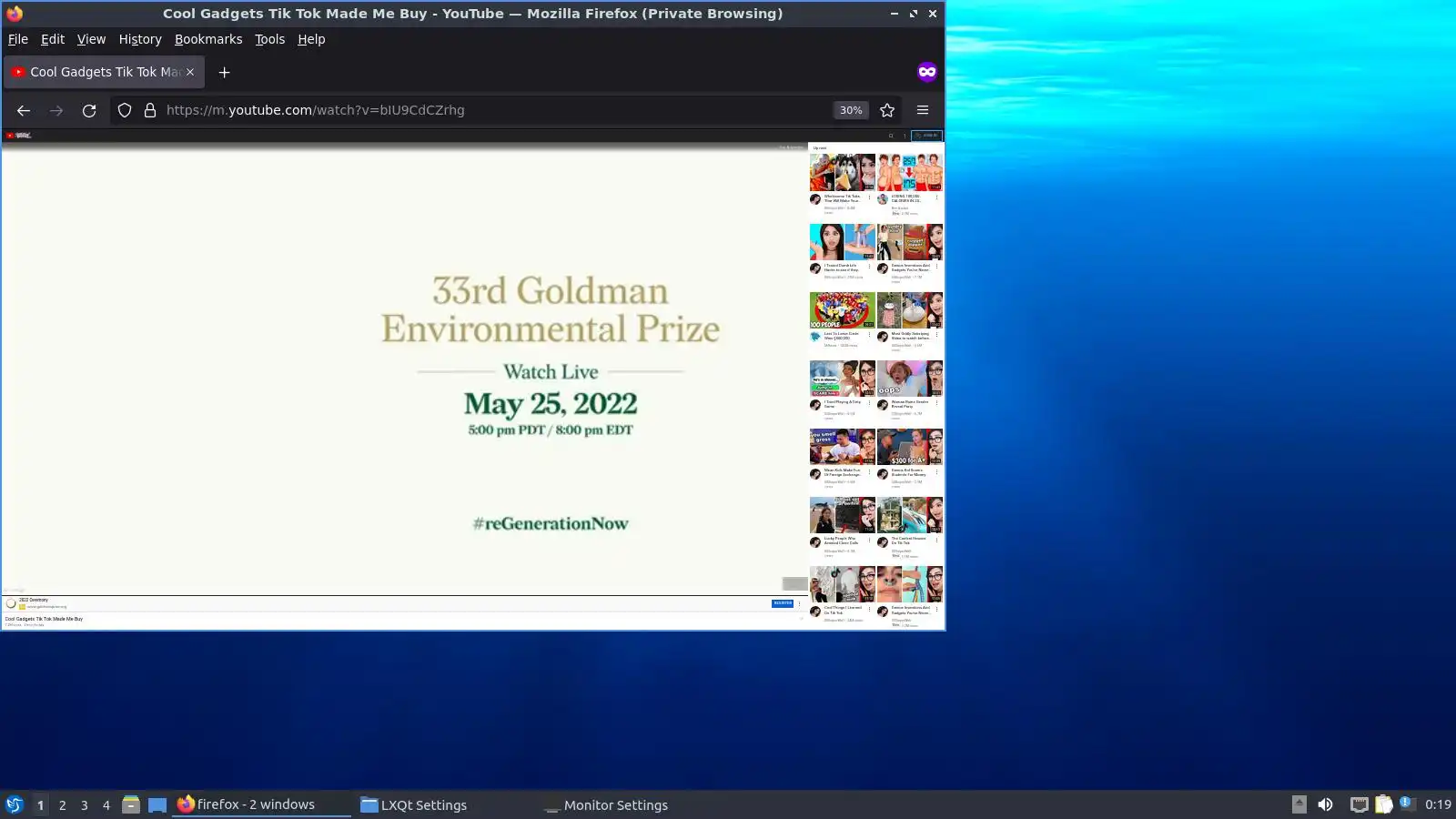Open the Firefox hamburger menu
The image size is (1456, 819).
923,110
